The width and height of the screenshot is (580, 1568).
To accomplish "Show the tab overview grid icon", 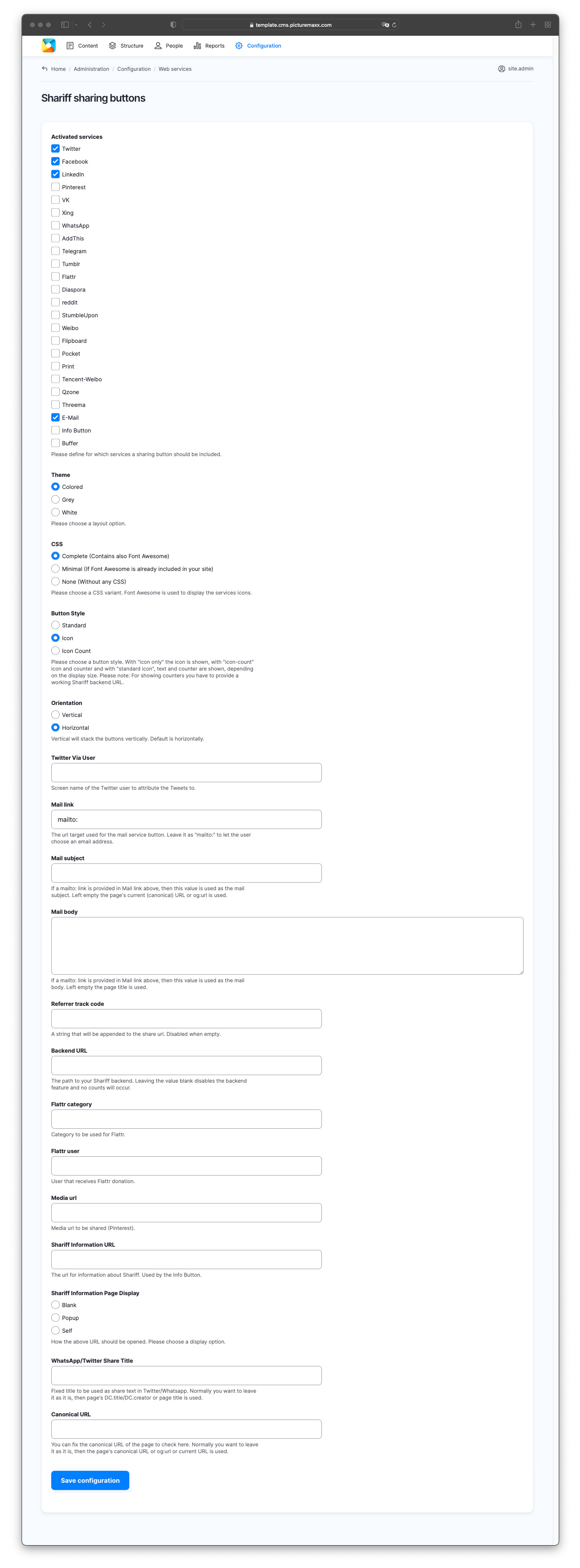I will 548,25.
